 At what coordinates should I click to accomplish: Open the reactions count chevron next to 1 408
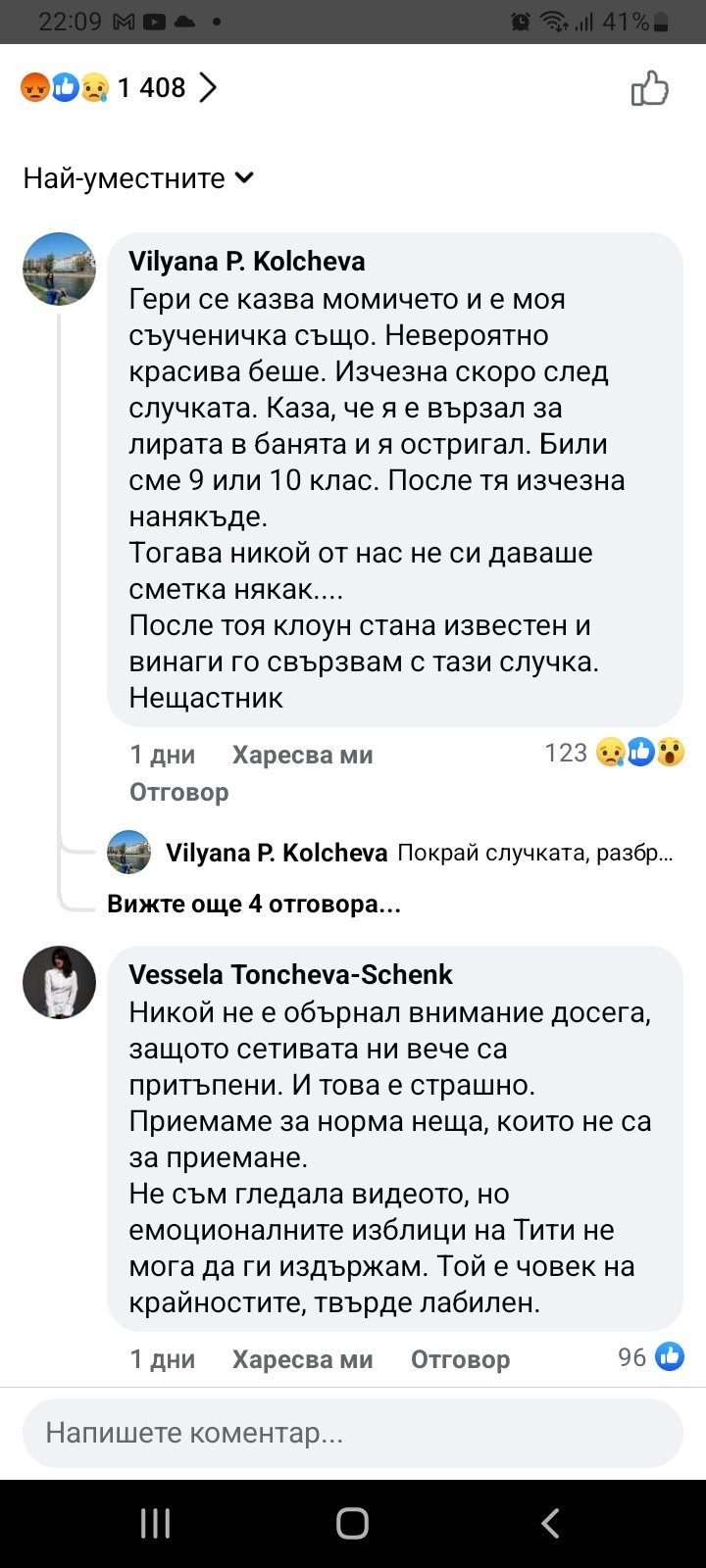tap(208, 88)
